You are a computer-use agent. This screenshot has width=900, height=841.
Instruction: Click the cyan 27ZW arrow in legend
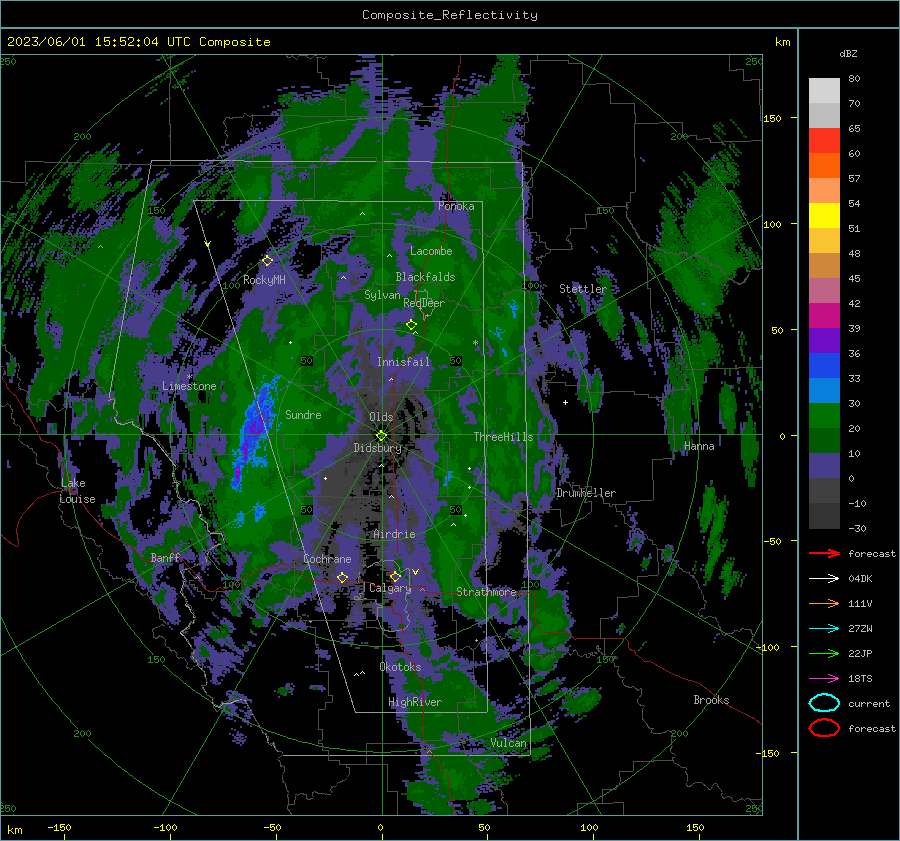[824, 629]
